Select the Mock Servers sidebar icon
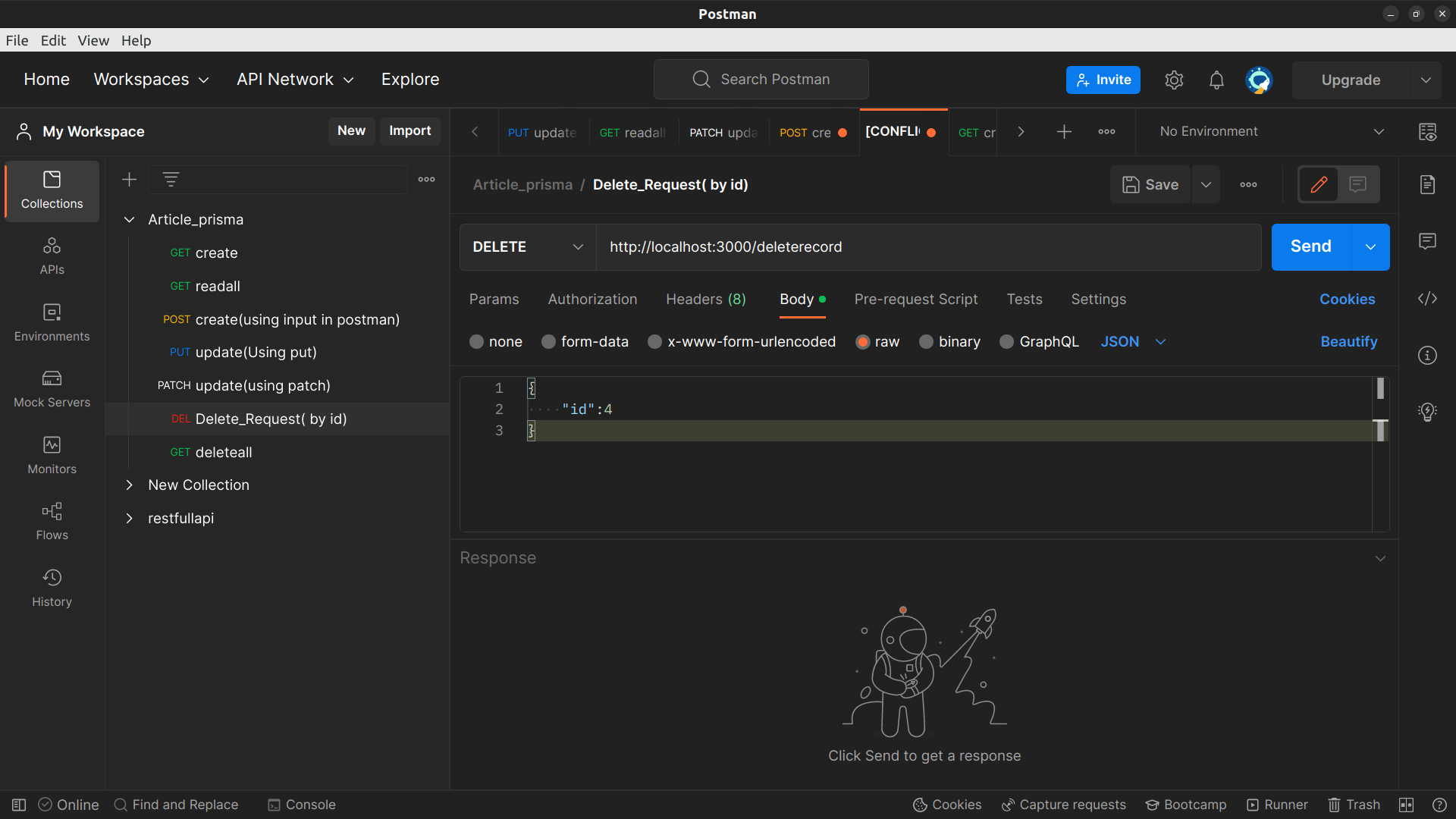 tap(51, 388)
